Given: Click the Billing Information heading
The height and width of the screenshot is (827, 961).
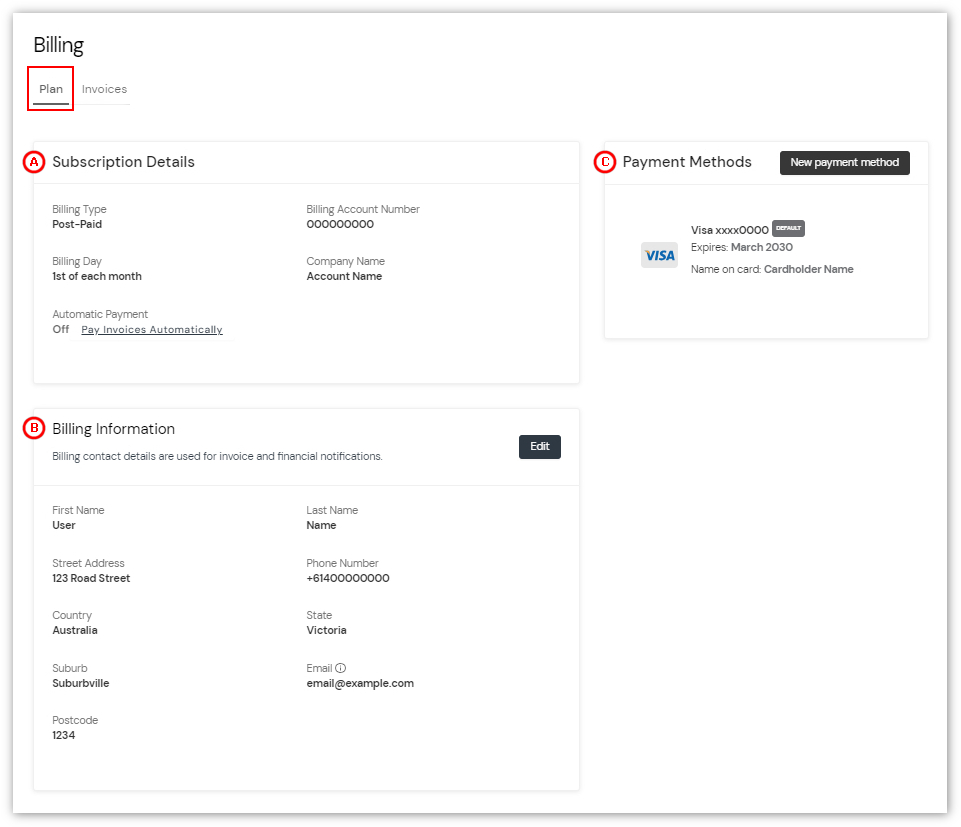Looking at the screenshot, I should 113,429.
